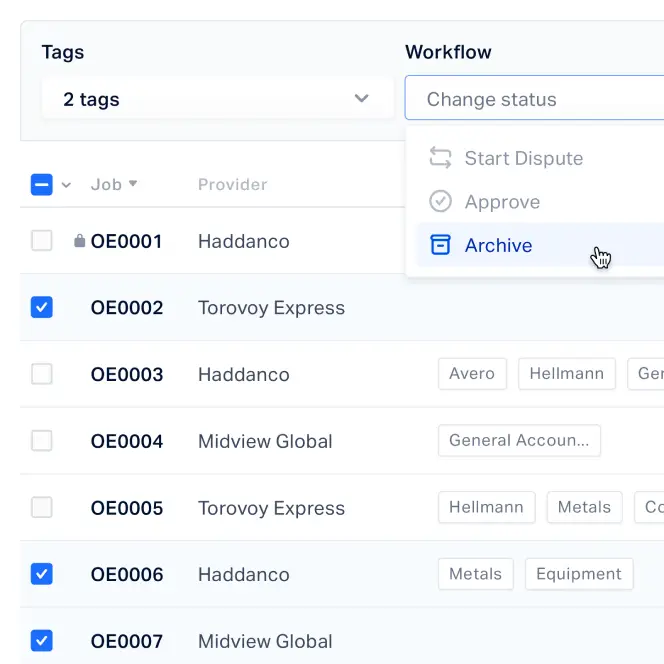Click the Metals tag on OE0006
Image resolution: width=664 pixels, height=664 pixels.
coord(476,574)
